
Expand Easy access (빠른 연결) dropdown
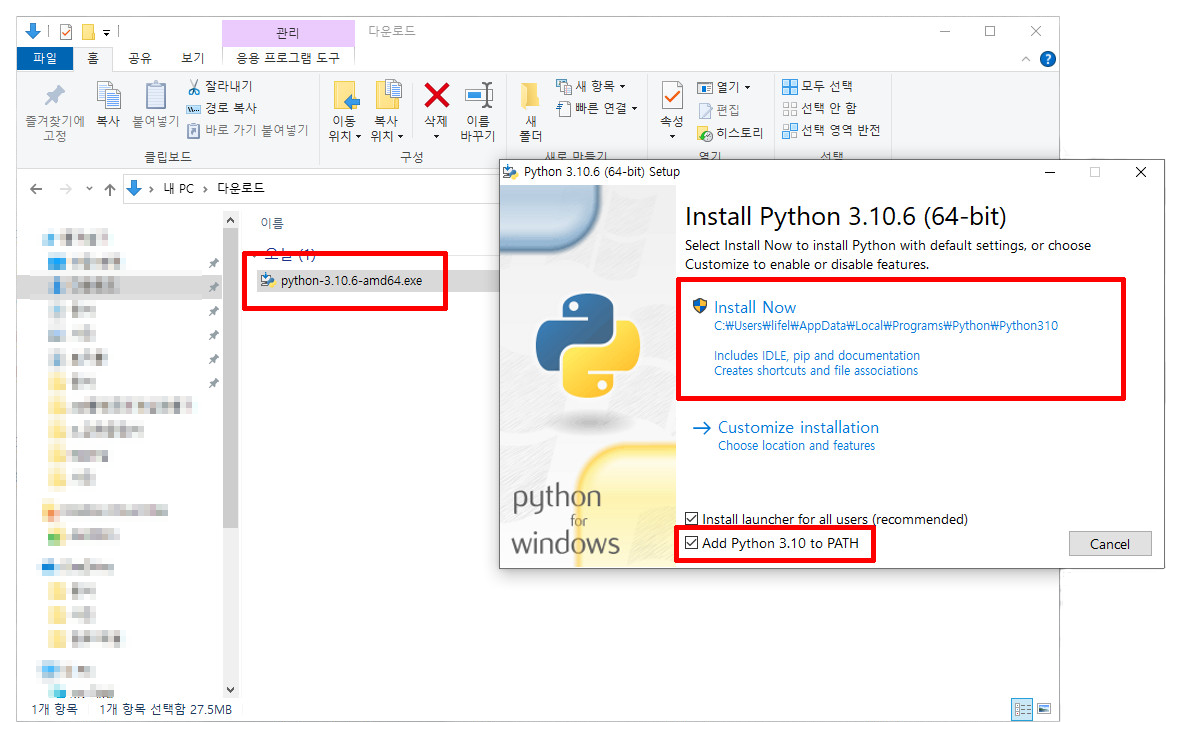pos(597,108)
